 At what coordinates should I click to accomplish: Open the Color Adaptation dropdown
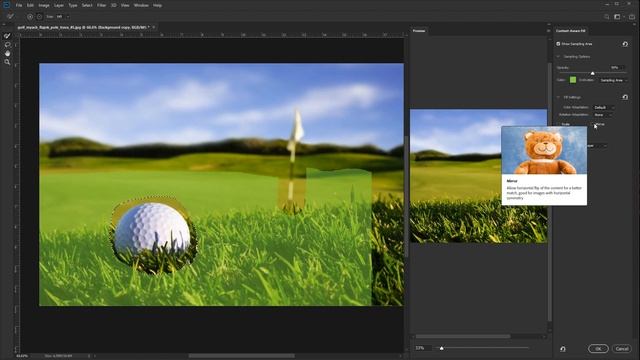[603, 107]
